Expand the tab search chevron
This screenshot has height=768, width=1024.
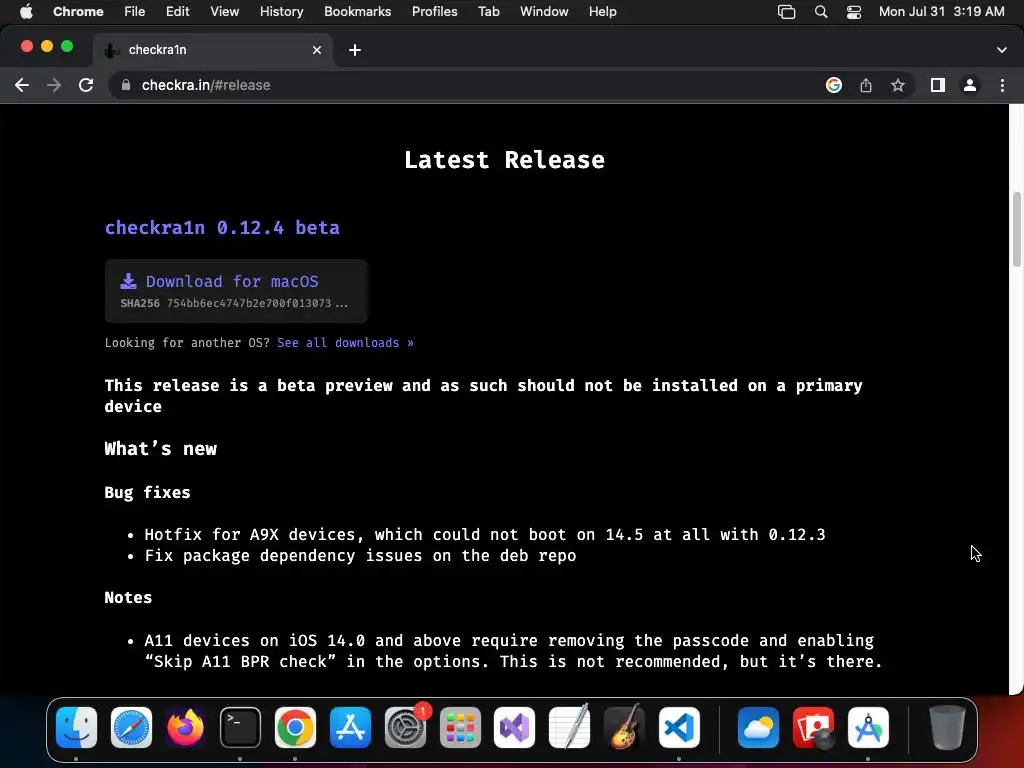point(1002,50)
